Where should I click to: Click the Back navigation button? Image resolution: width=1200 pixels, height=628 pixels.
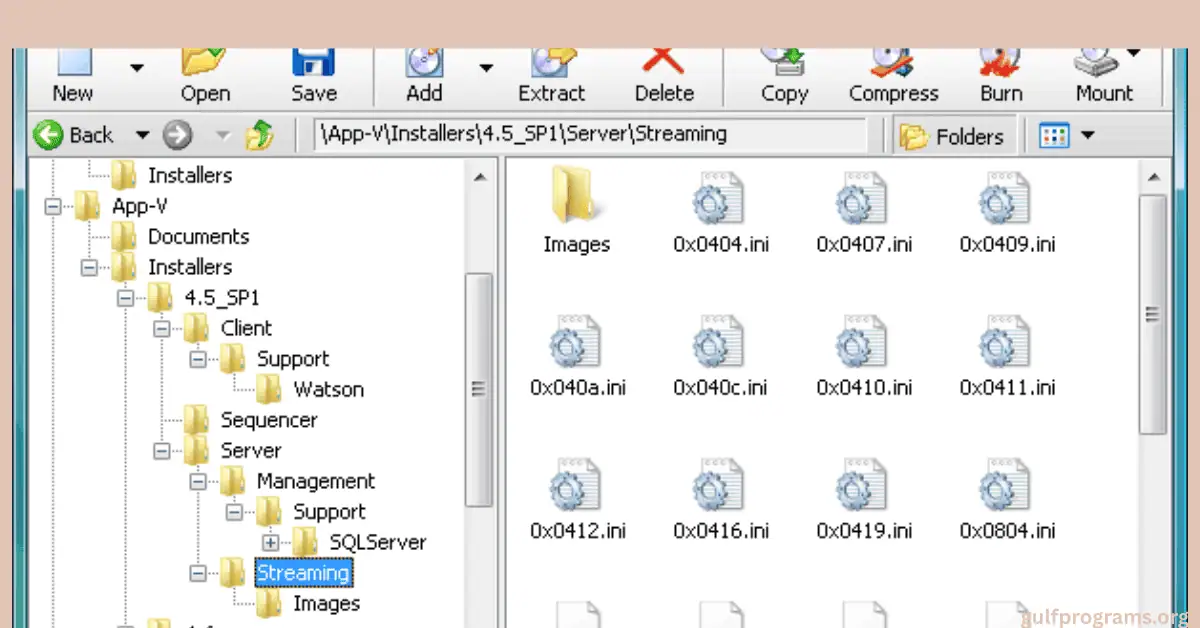75,135
